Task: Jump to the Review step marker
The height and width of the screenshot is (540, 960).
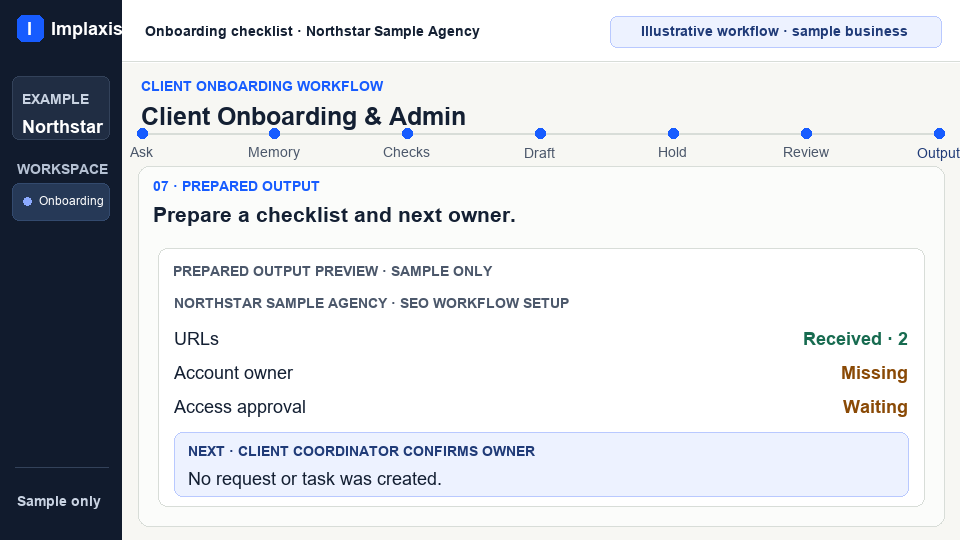Action: [x=806, y=133]
